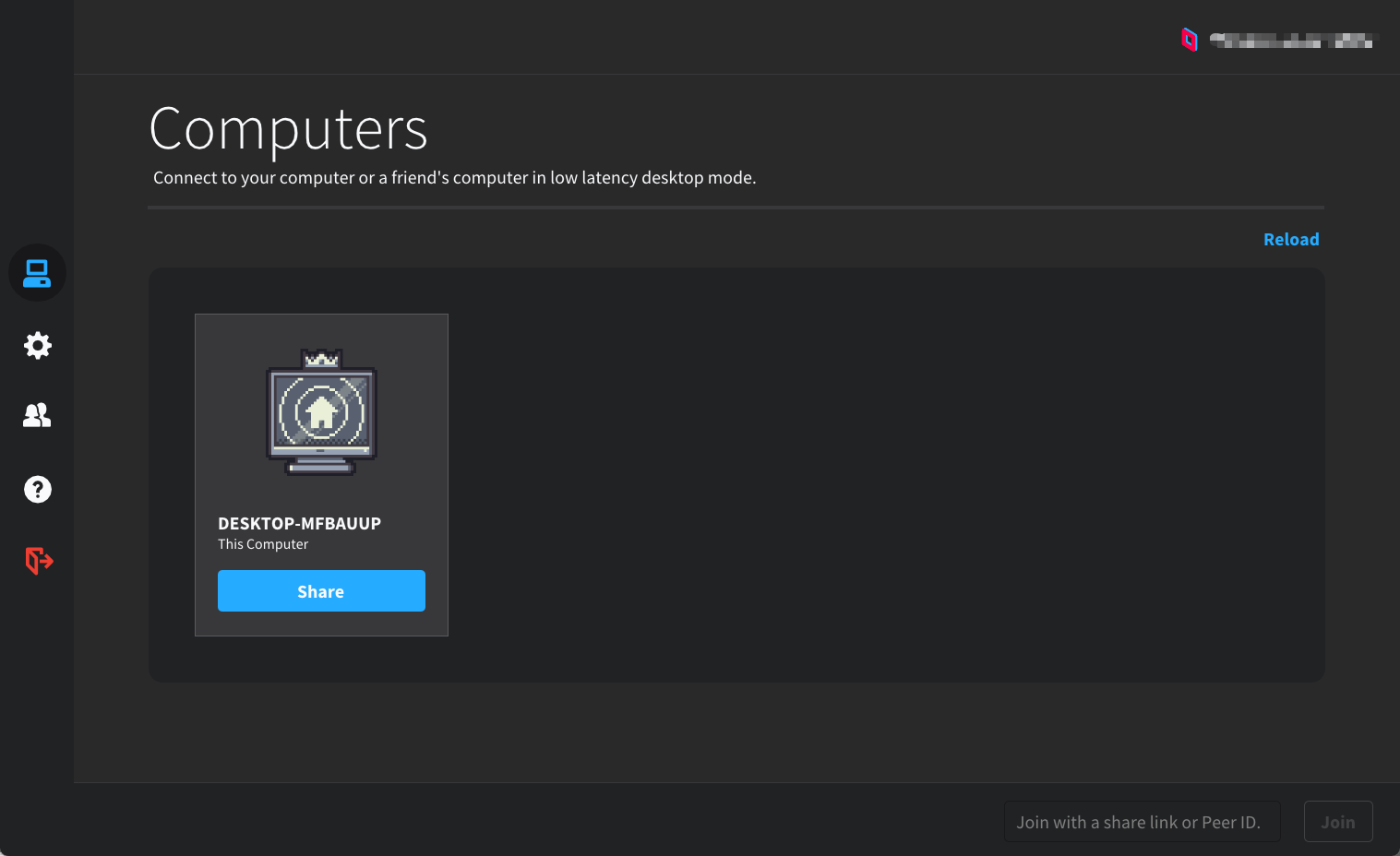Click the DESKTOP-MFBAUUP computer name
1400x856 pixels.
[x=299, y=523]
